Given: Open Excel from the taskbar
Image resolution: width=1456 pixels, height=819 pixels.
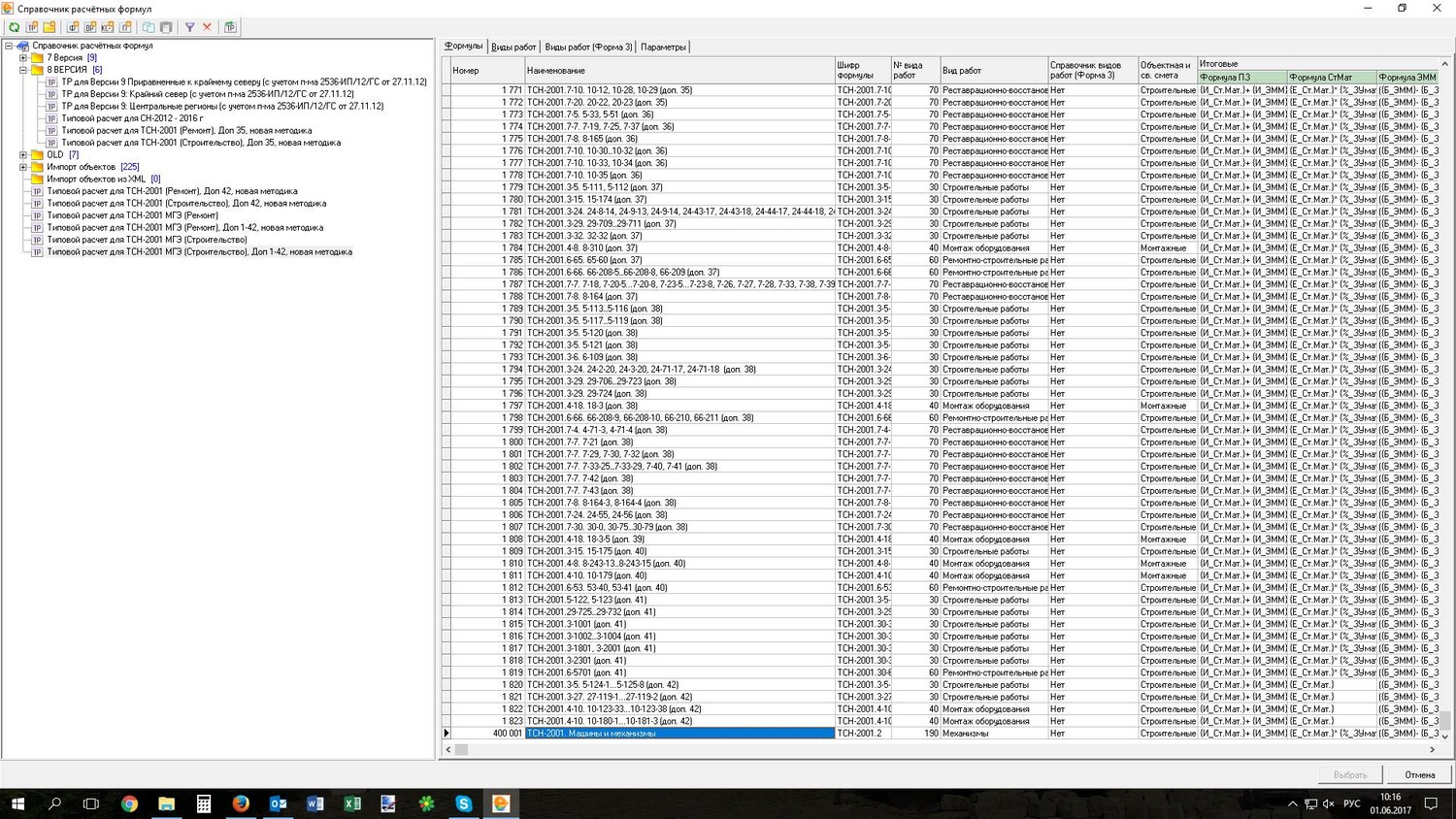Looking at the screenshot, I should tap(351, 803).
